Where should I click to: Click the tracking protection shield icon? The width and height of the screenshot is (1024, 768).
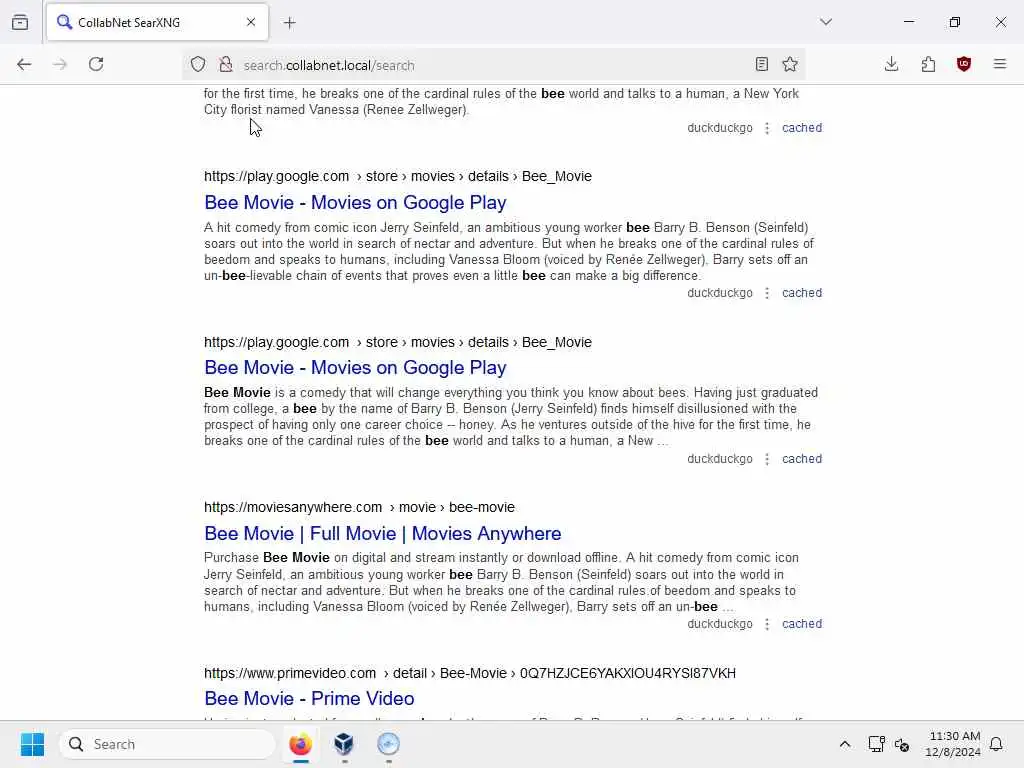pyautogui.click(x=198, y=64)
